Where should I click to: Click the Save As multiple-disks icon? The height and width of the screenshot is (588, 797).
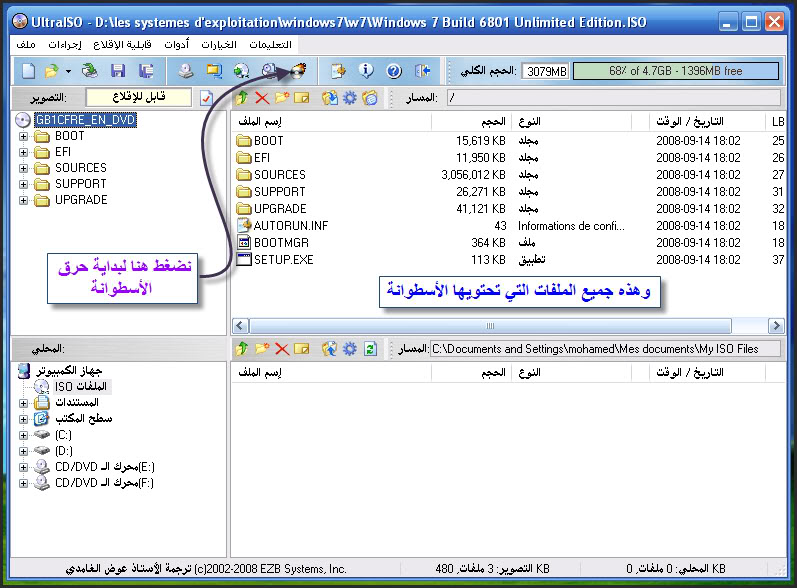(146, 71)
